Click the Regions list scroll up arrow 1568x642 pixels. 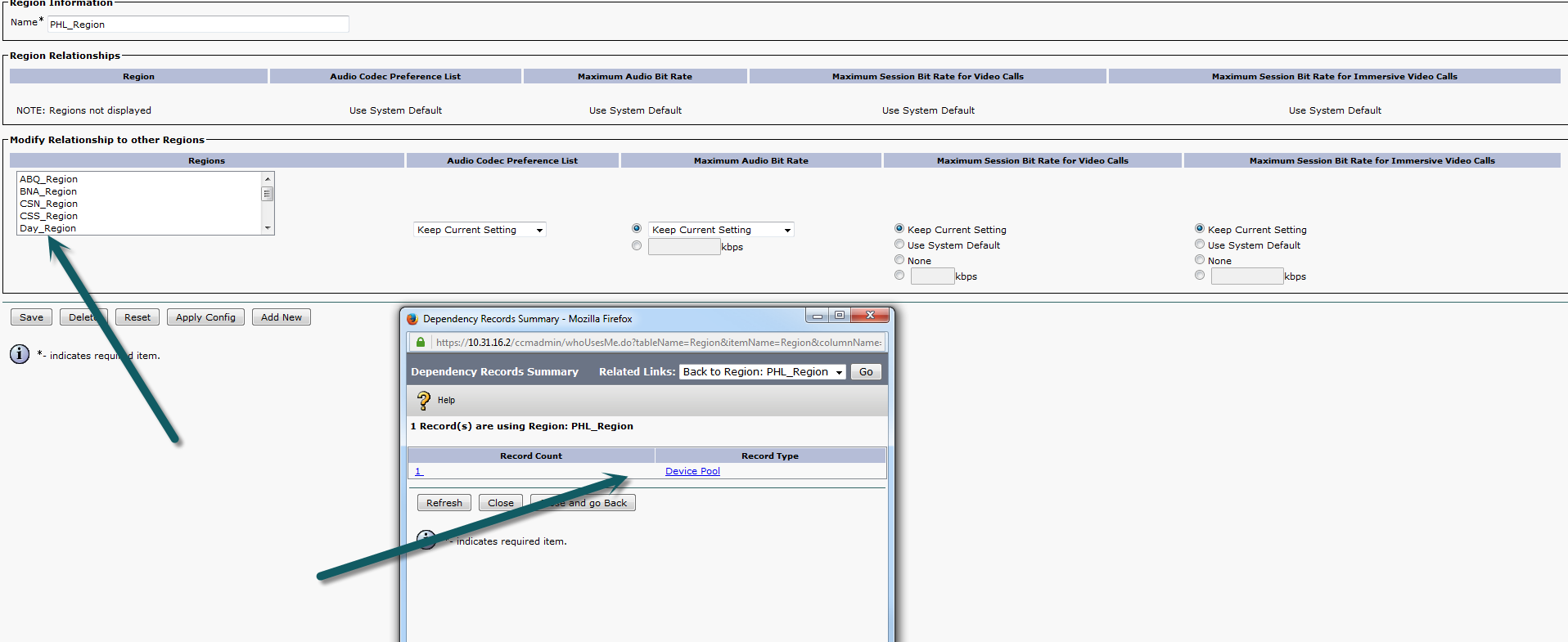[x=267, y=178]
